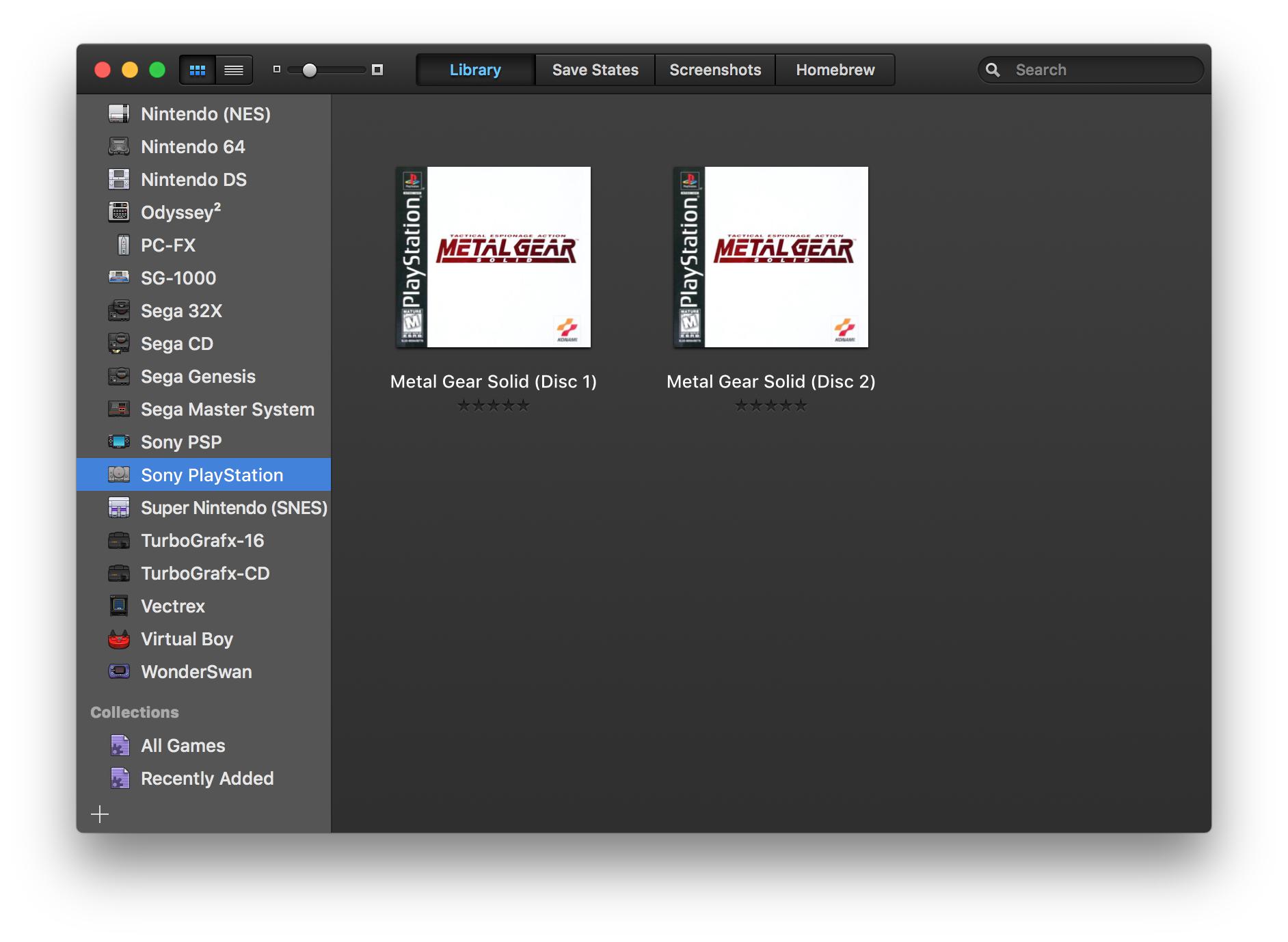Open the All Games collection

[x=204, y=745]
